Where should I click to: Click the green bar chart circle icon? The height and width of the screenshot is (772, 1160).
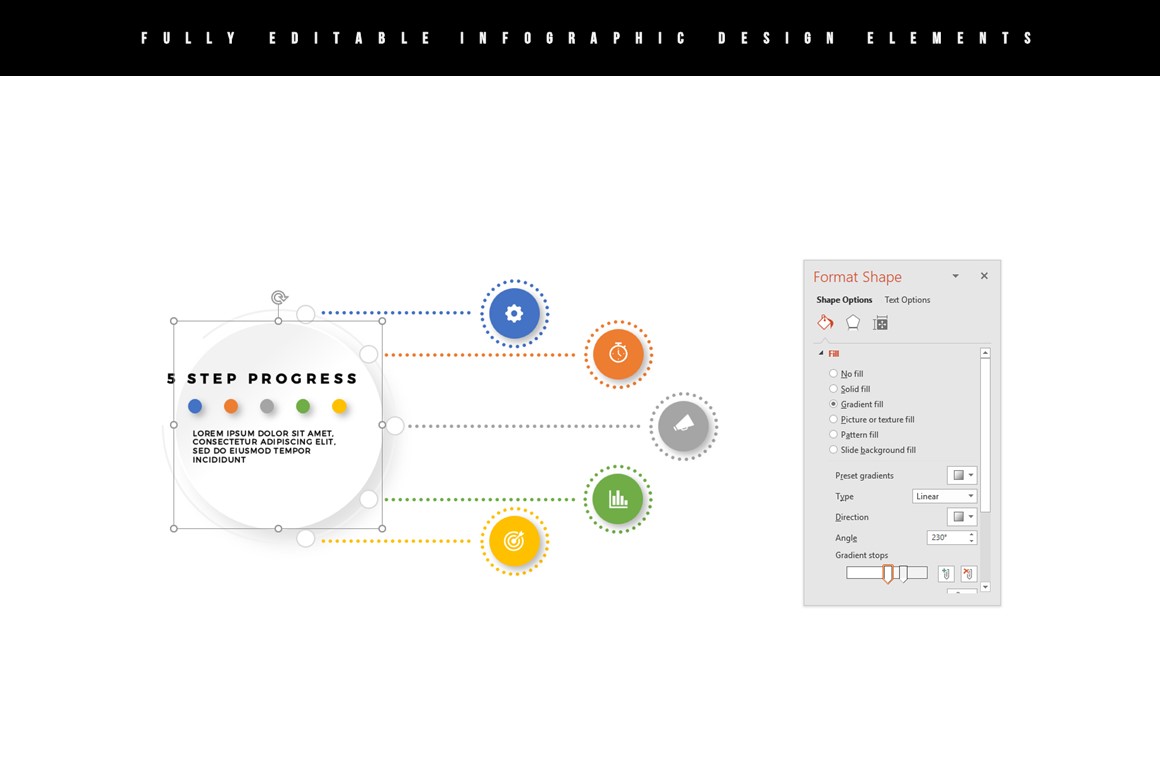pyautogui.click(x=618, y=499)
